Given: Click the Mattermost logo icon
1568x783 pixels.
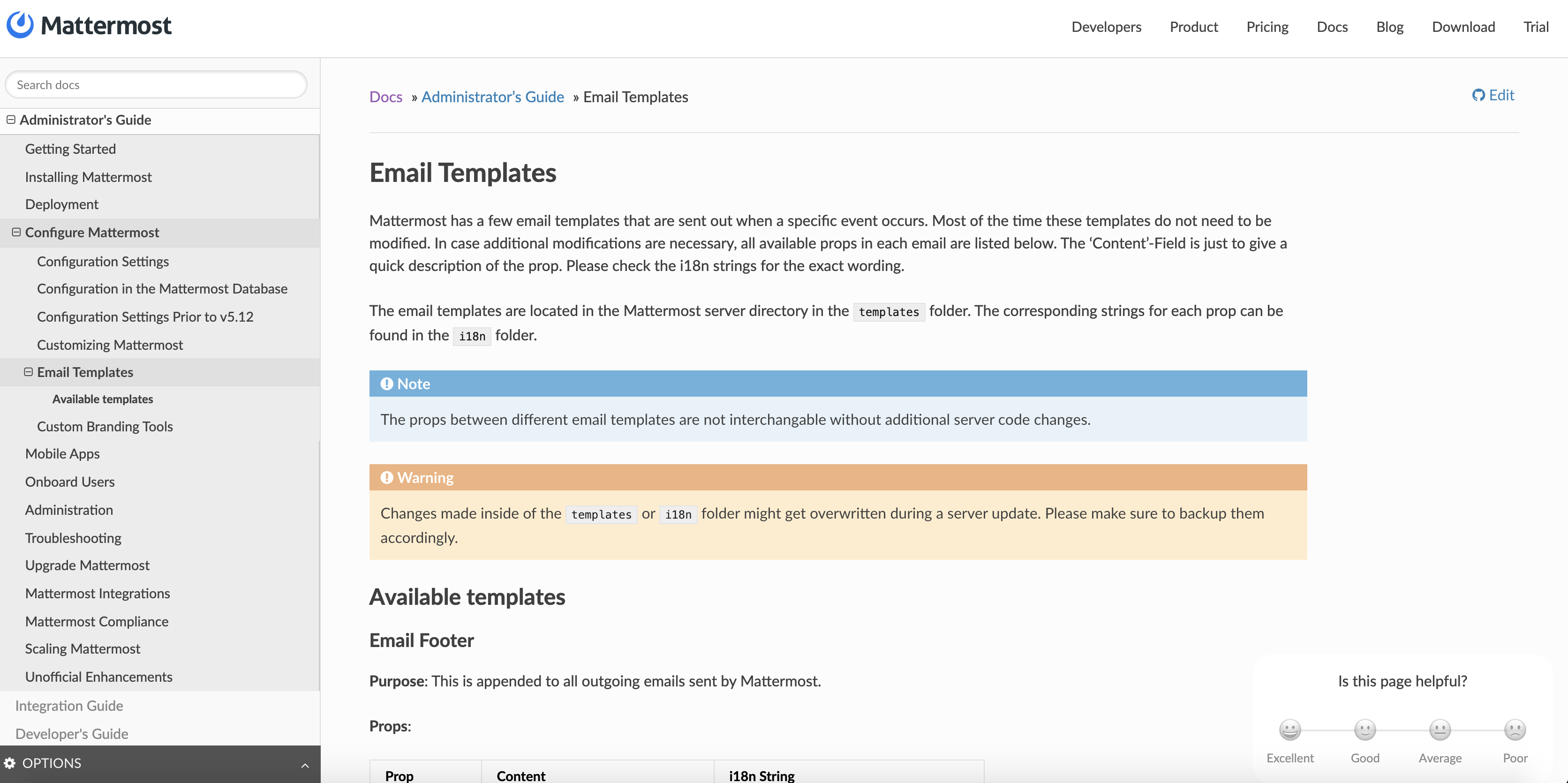Looking at the screenshot, I should coord(20,25).
